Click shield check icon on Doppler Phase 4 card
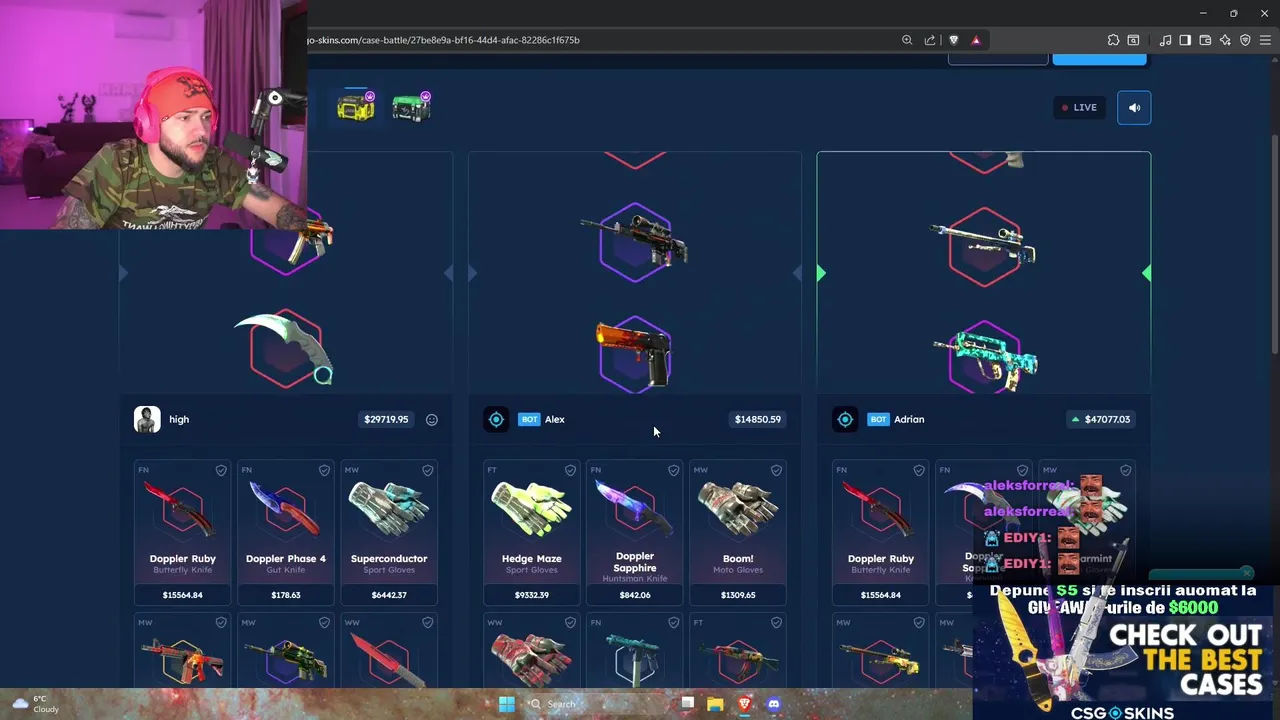This screenshot has width=1280, height=720. 324,470
